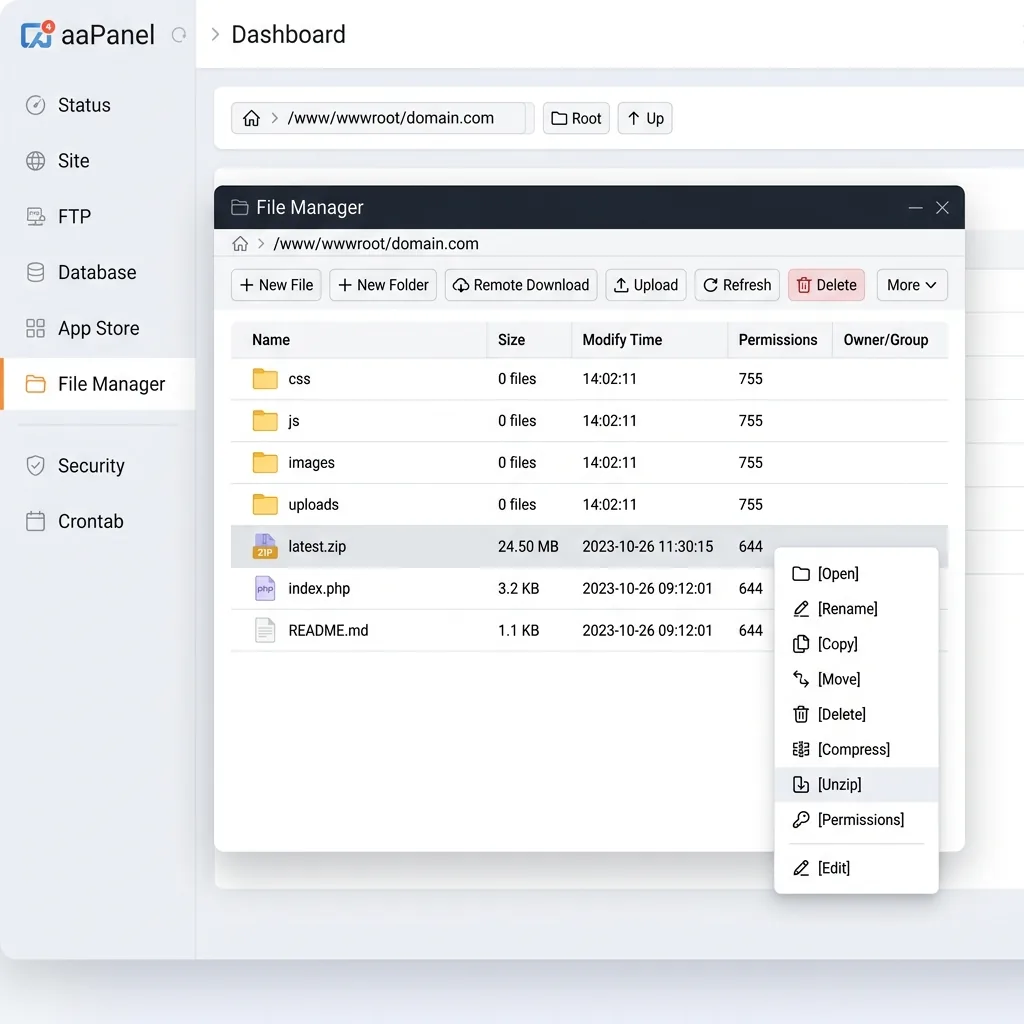Select the css folder name

(299, 379)
